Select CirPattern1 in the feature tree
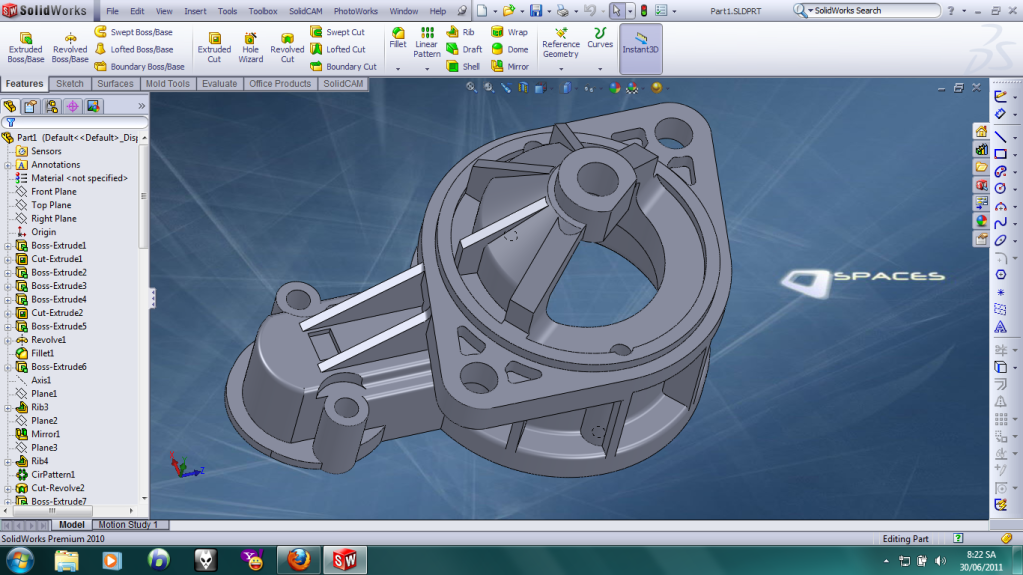 pos(53,475)
